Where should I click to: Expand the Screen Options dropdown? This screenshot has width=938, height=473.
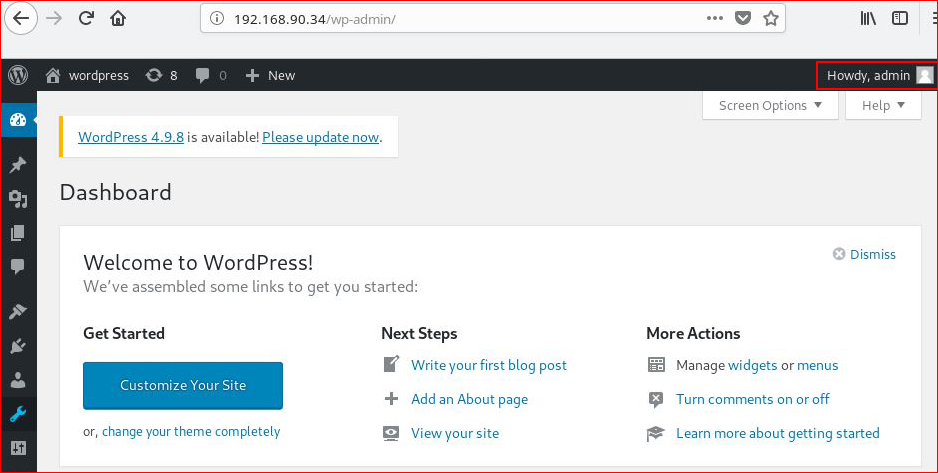[x=770, y=106]
